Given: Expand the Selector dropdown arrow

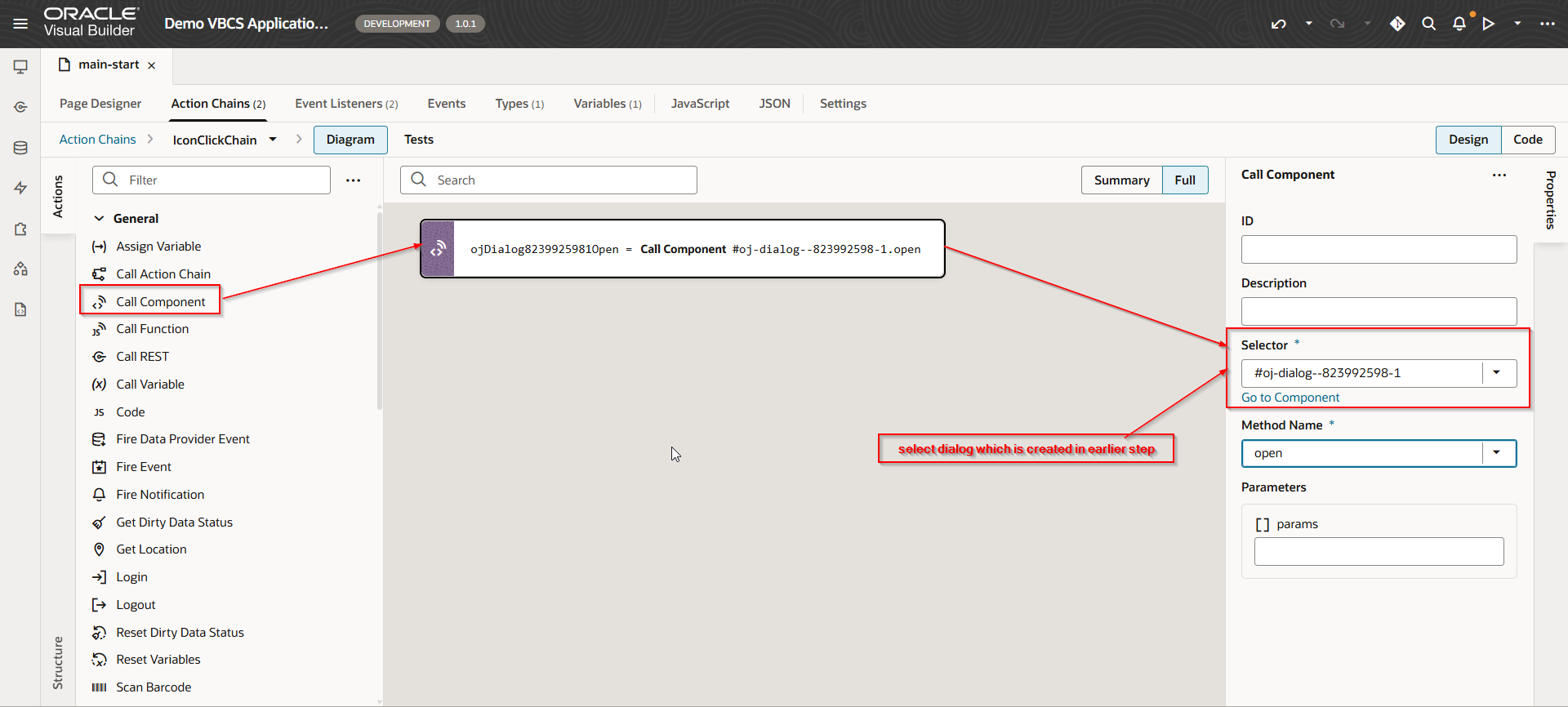Looking at the screenshot, I should (1496, 373).
